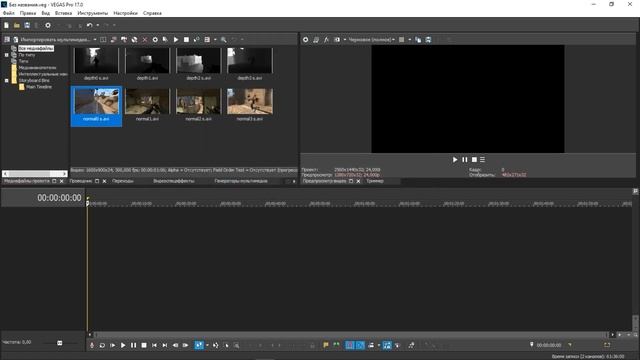Click the video output FX icon in preview

point(326,40)
